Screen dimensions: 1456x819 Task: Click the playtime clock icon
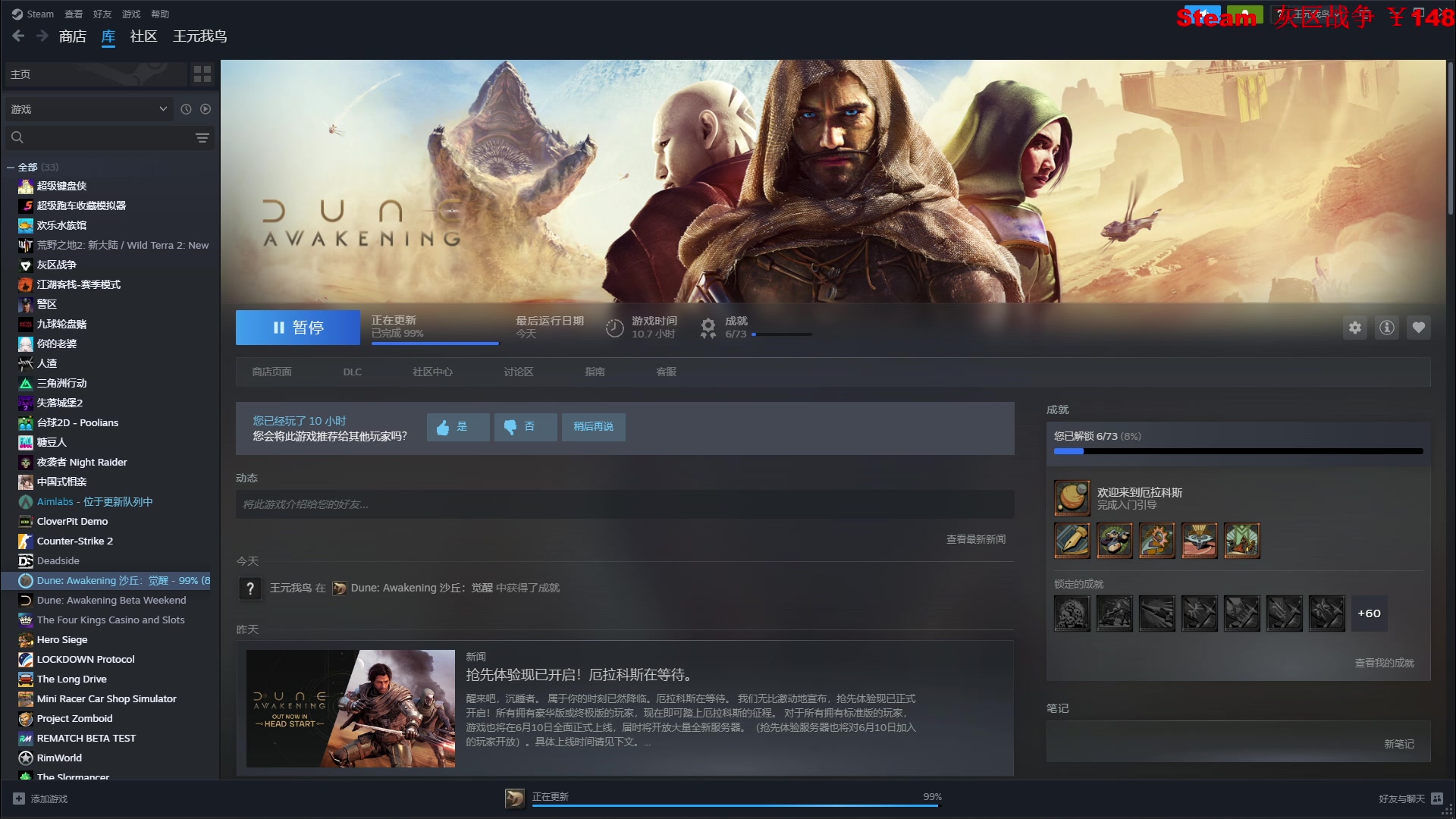coord(614,328)
